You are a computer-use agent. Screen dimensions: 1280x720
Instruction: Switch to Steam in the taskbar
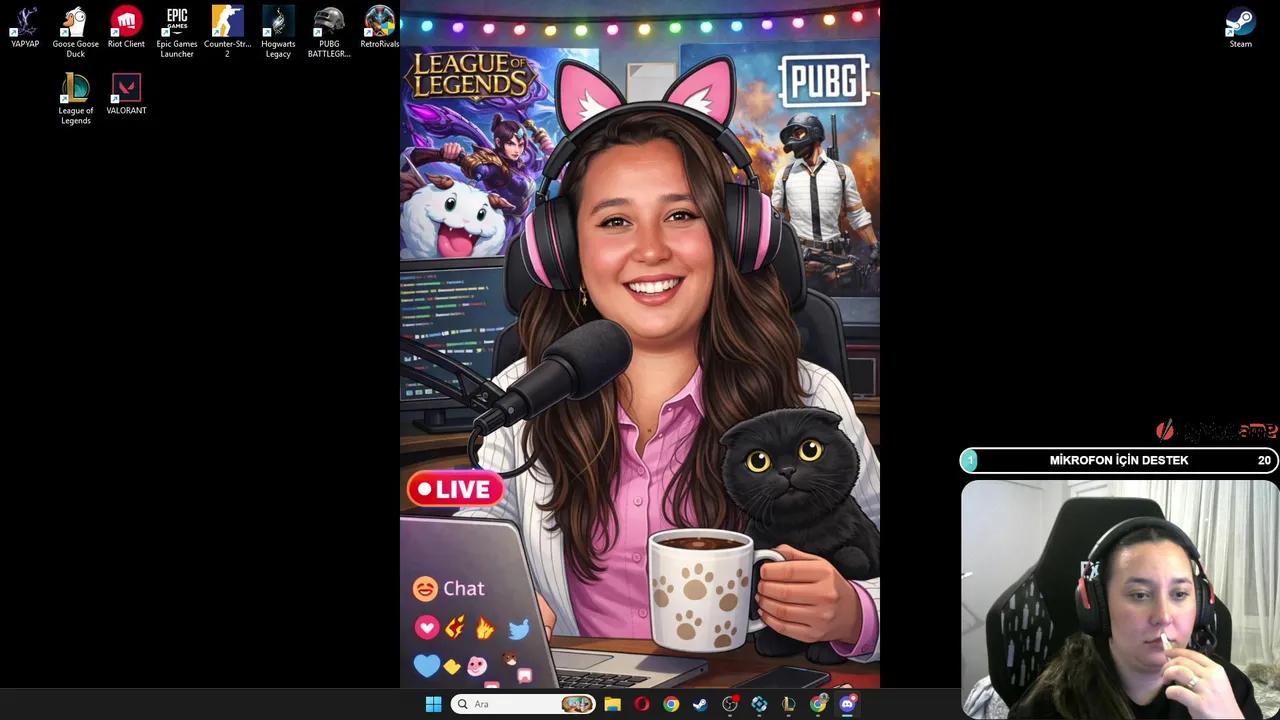click(700, 704)
